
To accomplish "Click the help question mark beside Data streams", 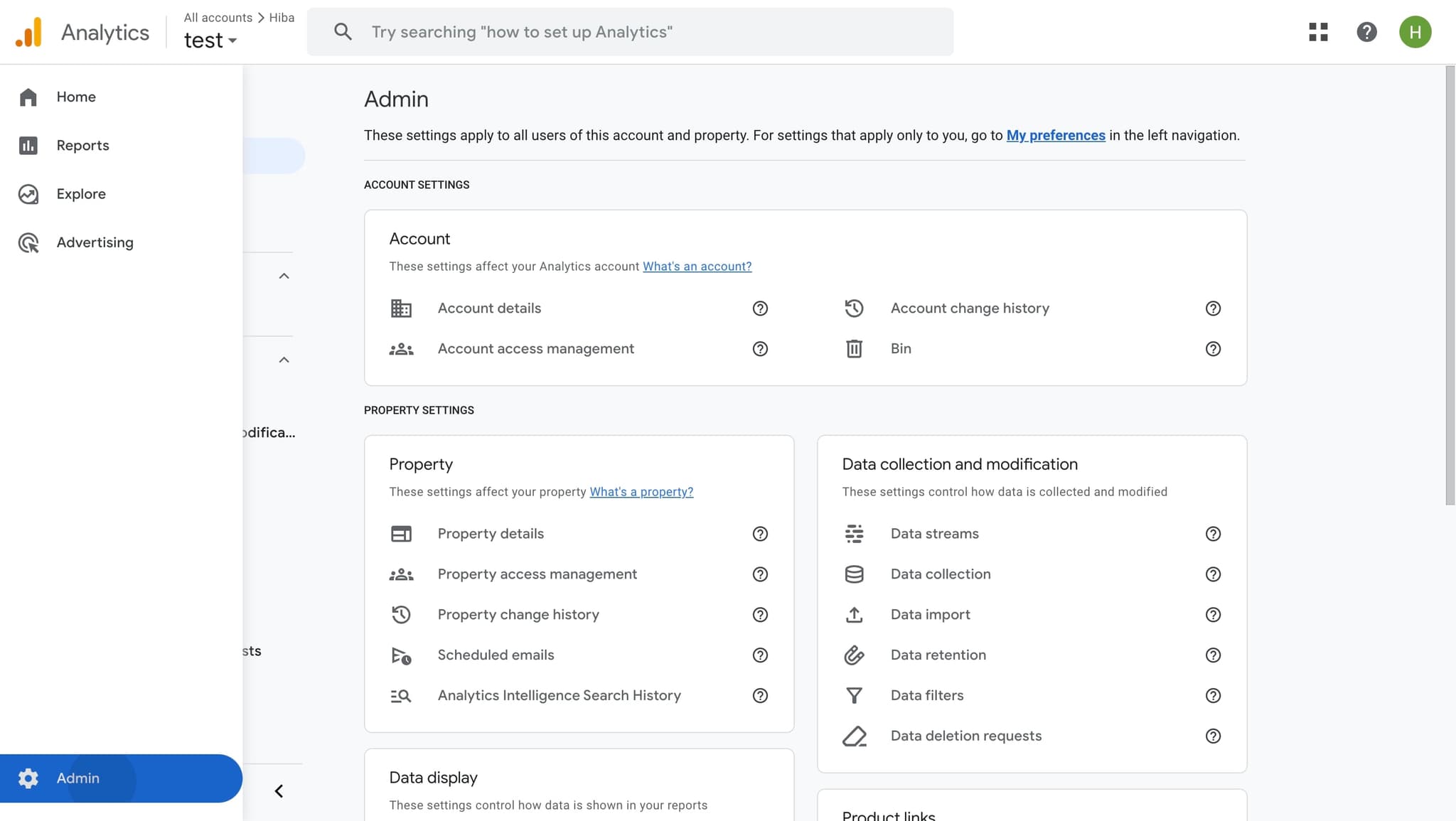I will click(1212, 534).
